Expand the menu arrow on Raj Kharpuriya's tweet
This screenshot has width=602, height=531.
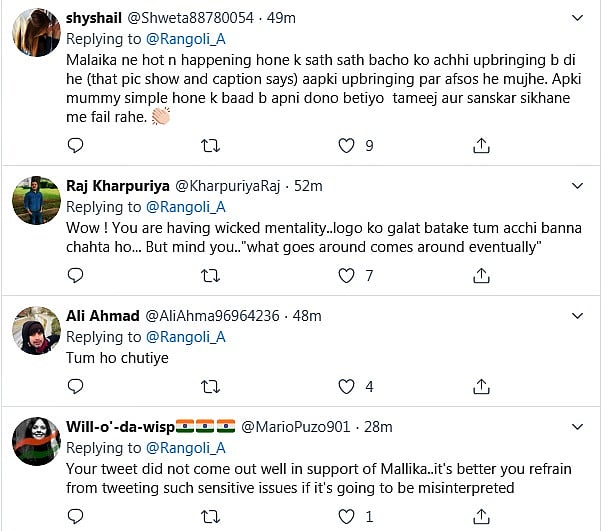coord(576,186)
